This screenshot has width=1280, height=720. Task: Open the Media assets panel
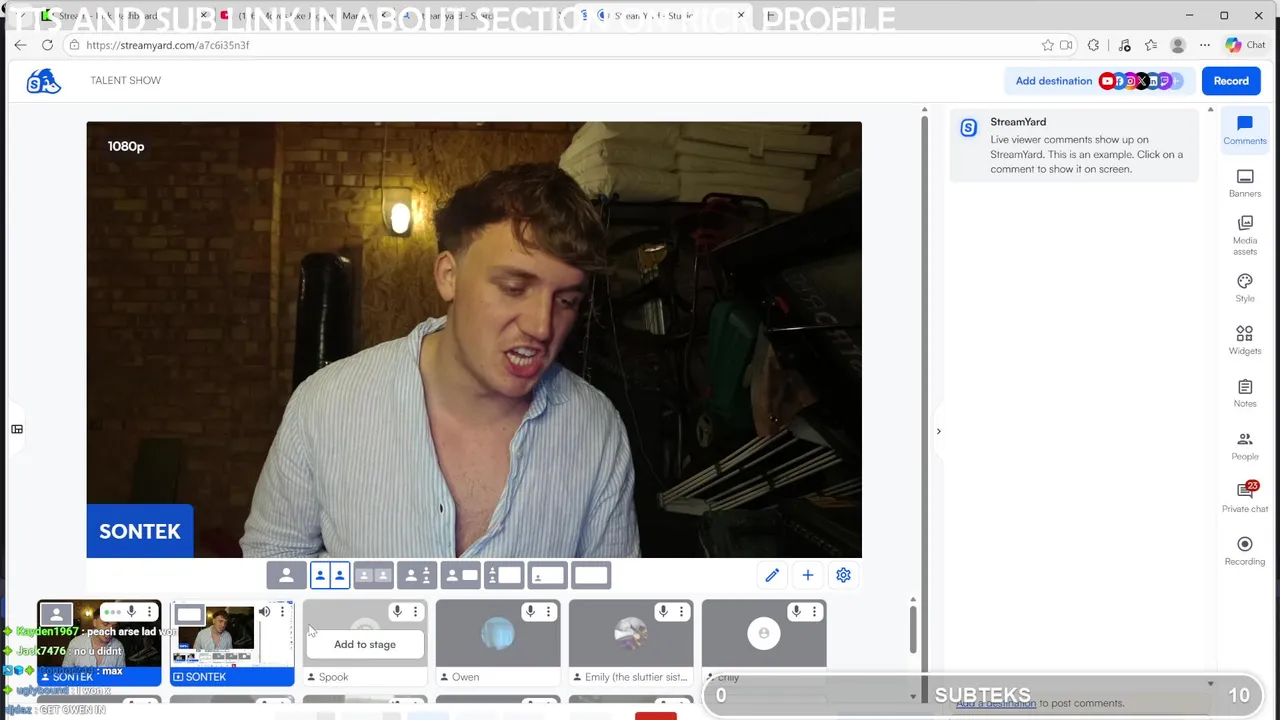(x=1245, y=235)
